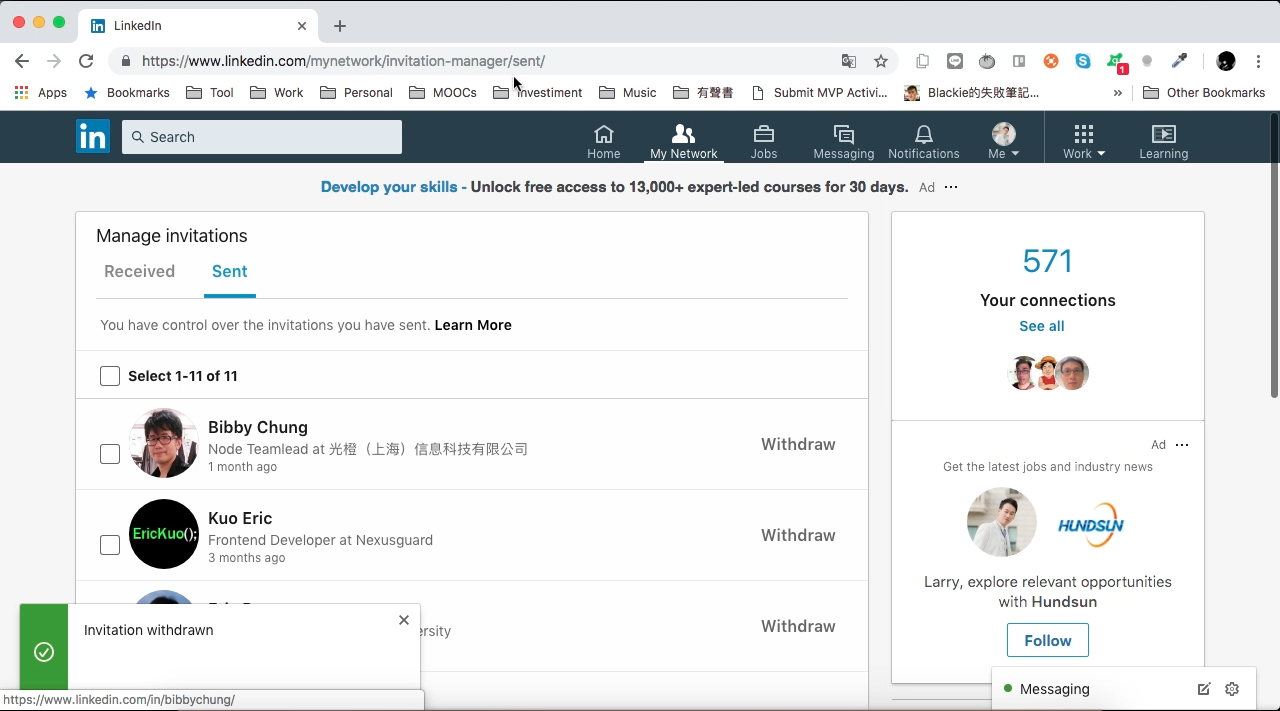Click the LinkedIn logo icon

click(x=93, y=136)
